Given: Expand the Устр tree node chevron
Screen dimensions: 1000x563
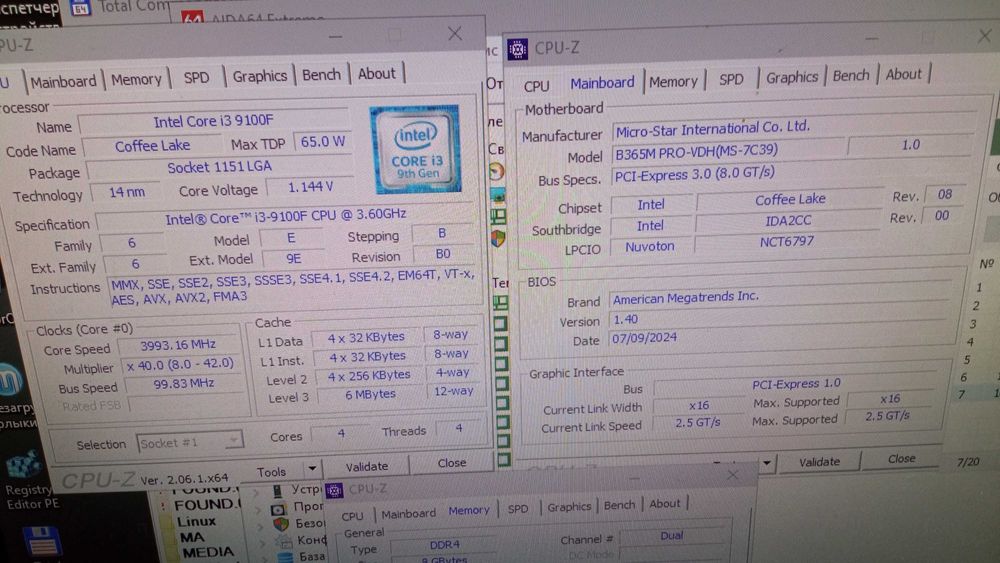Looking at the screenshot, I should coord(256,493).
